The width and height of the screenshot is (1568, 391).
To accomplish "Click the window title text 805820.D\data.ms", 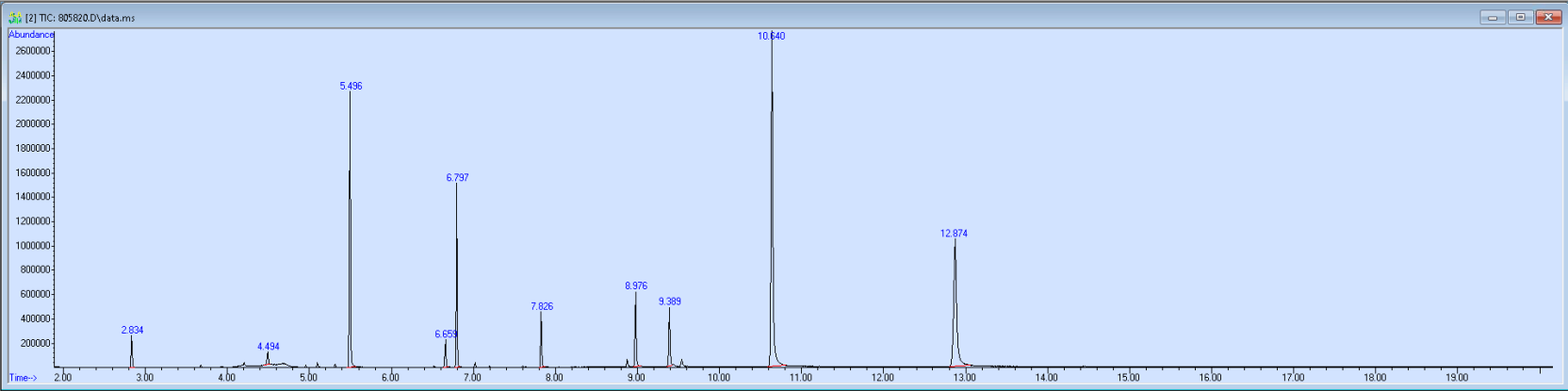I will pos(96,18).
